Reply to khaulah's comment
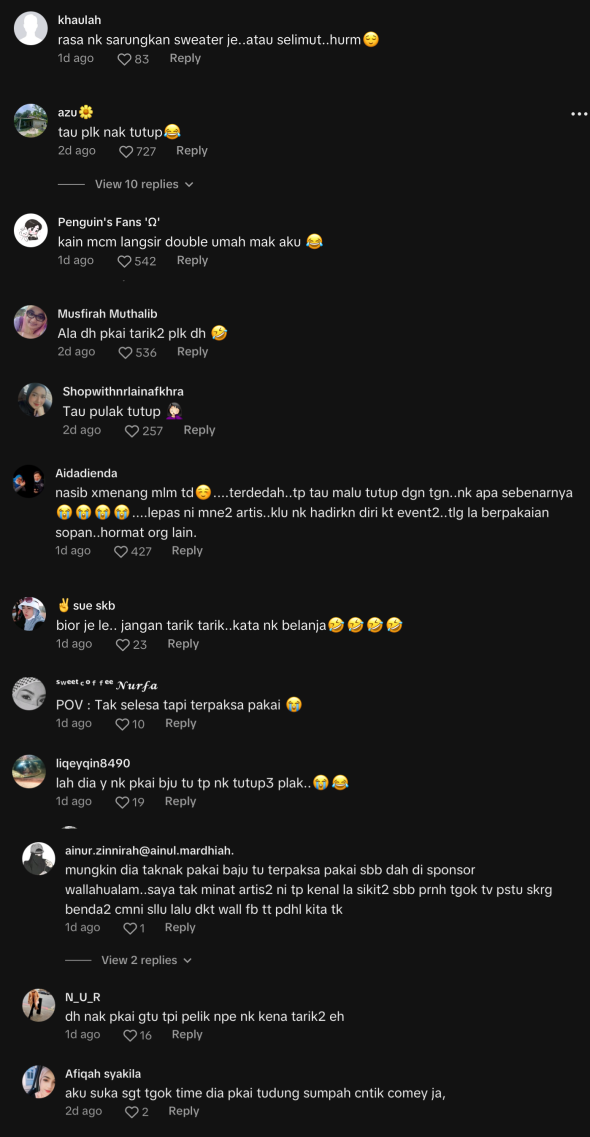This screenshot has width=590, height=1137. [185, 58]
